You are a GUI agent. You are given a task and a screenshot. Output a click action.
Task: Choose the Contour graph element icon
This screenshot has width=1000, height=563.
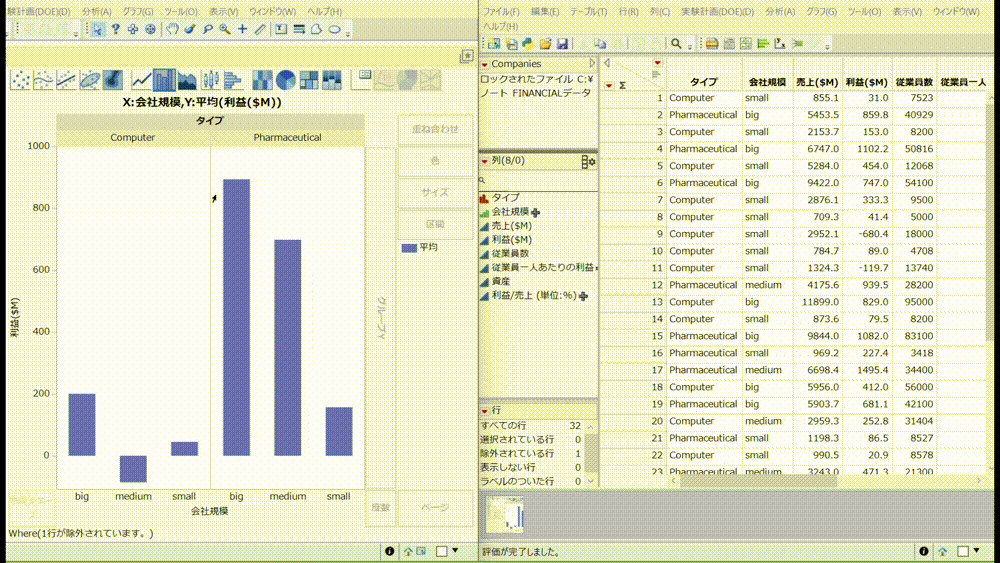(x=112, y=80)
